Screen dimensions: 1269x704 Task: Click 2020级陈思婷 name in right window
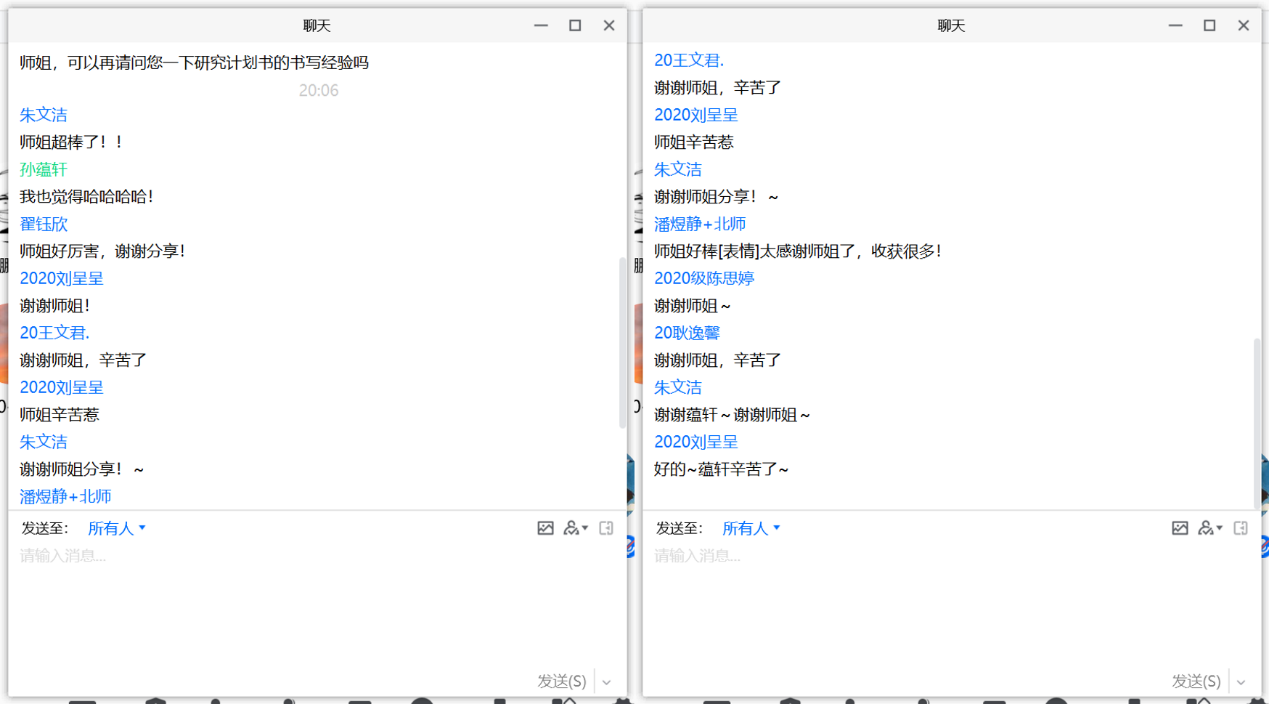[704, 279]
